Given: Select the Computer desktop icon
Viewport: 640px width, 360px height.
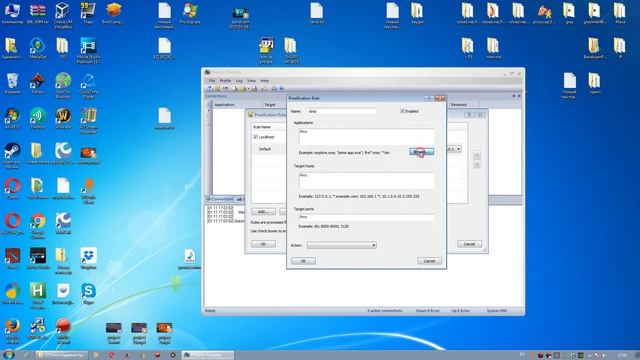Looking at the screenshot, I should pyautogui.click(x=12, y=13).
